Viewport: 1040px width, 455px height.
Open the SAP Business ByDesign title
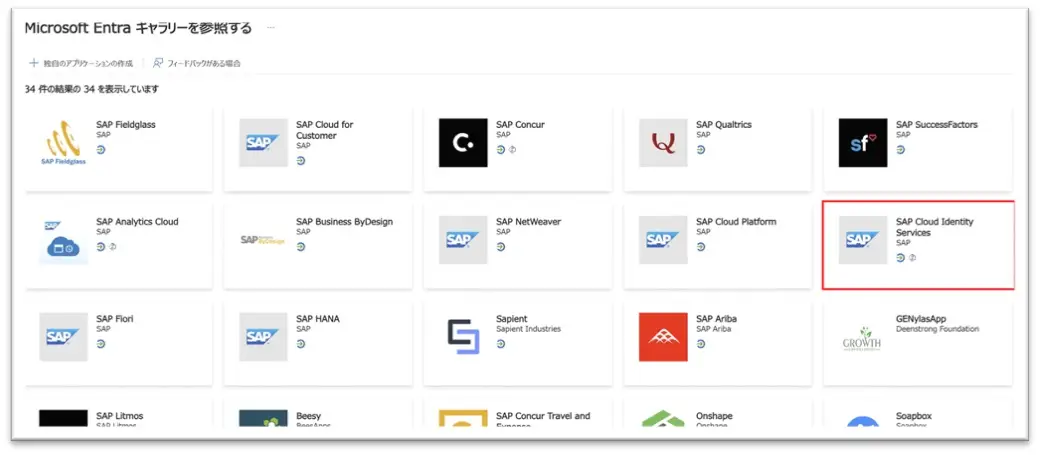click(x=344, y=222)
